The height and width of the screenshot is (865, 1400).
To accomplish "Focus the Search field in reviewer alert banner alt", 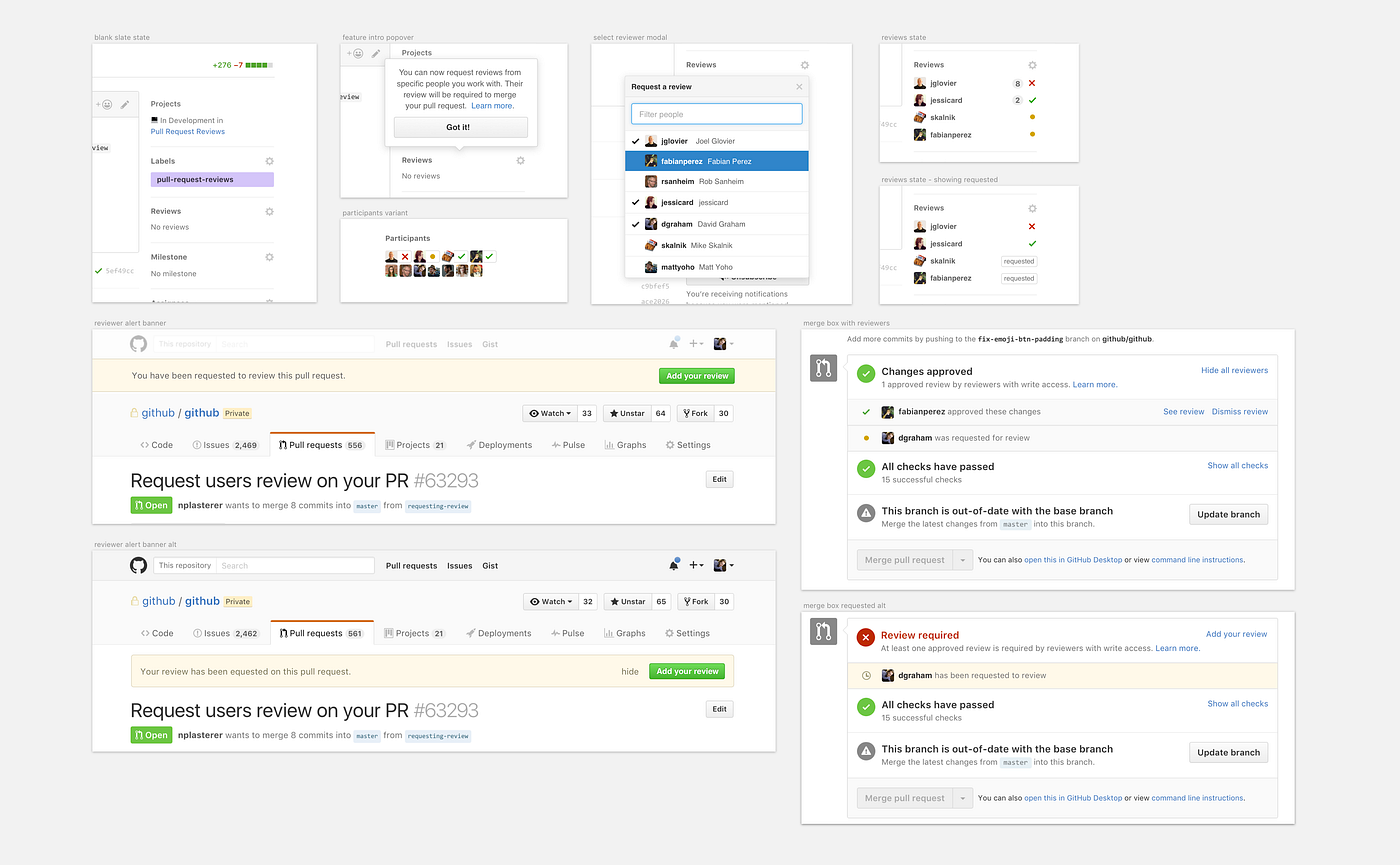I will 296,566.
